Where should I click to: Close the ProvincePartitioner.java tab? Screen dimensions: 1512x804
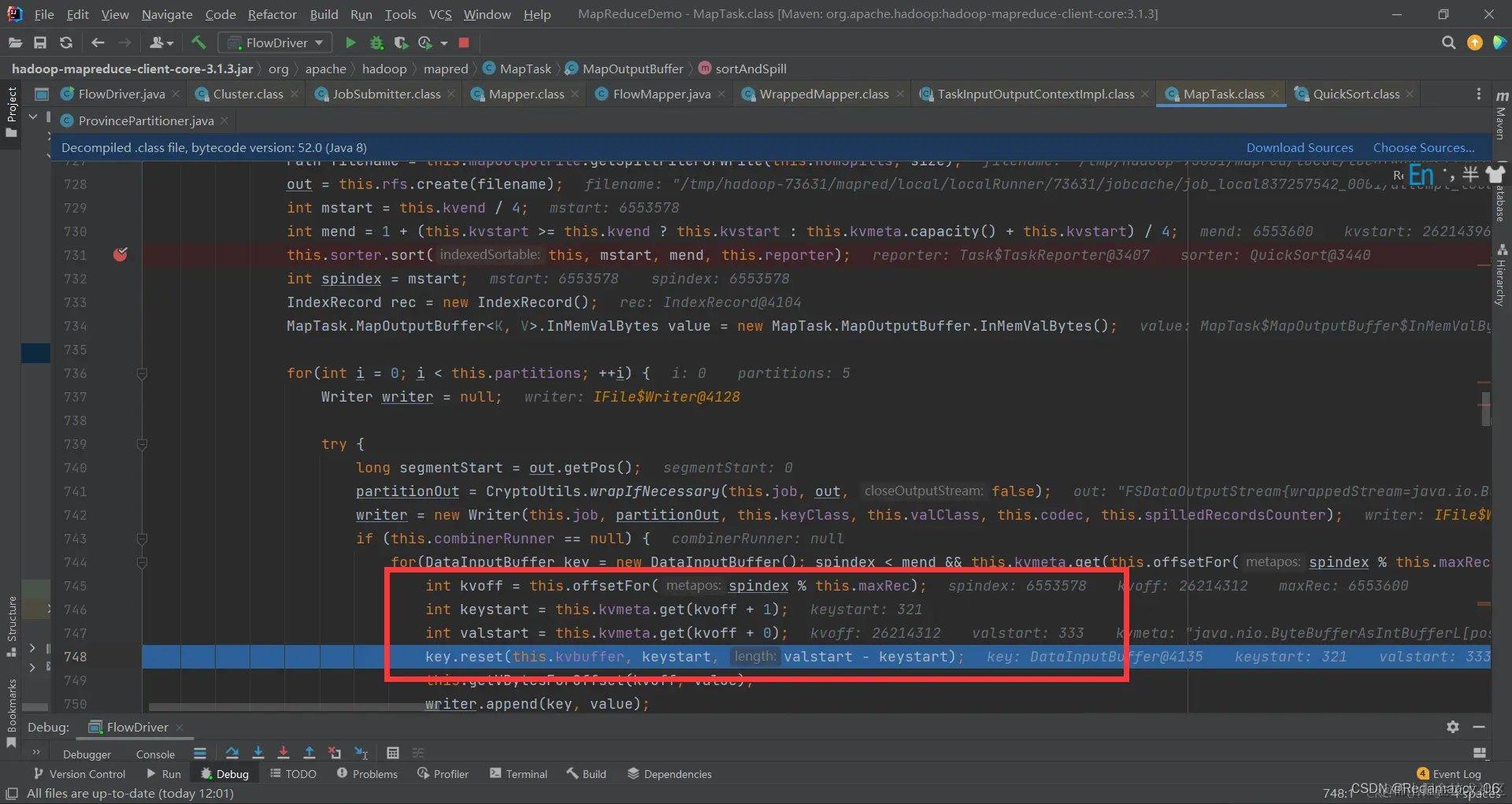(x=224, y=120)
